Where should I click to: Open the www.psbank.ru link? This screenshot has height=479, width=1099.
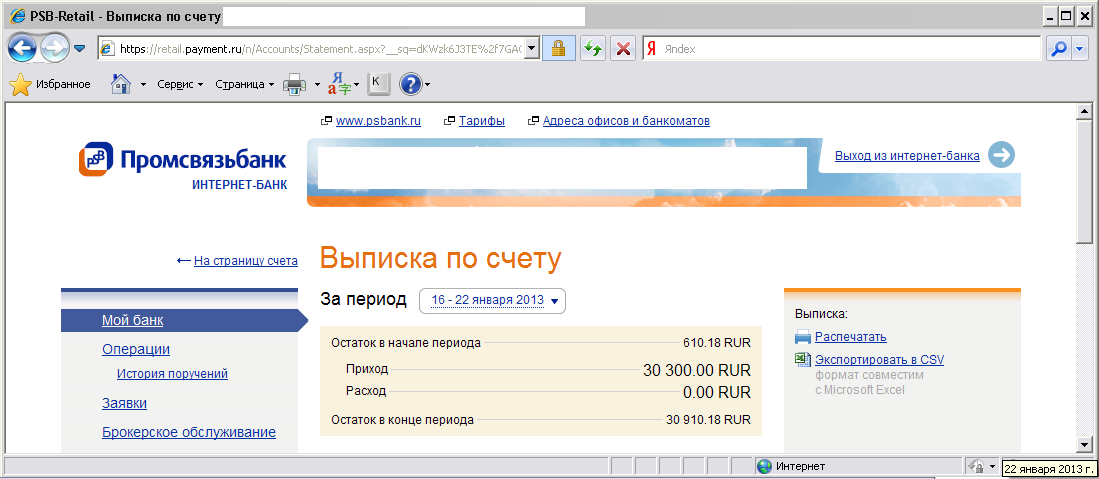click(378, 121)
